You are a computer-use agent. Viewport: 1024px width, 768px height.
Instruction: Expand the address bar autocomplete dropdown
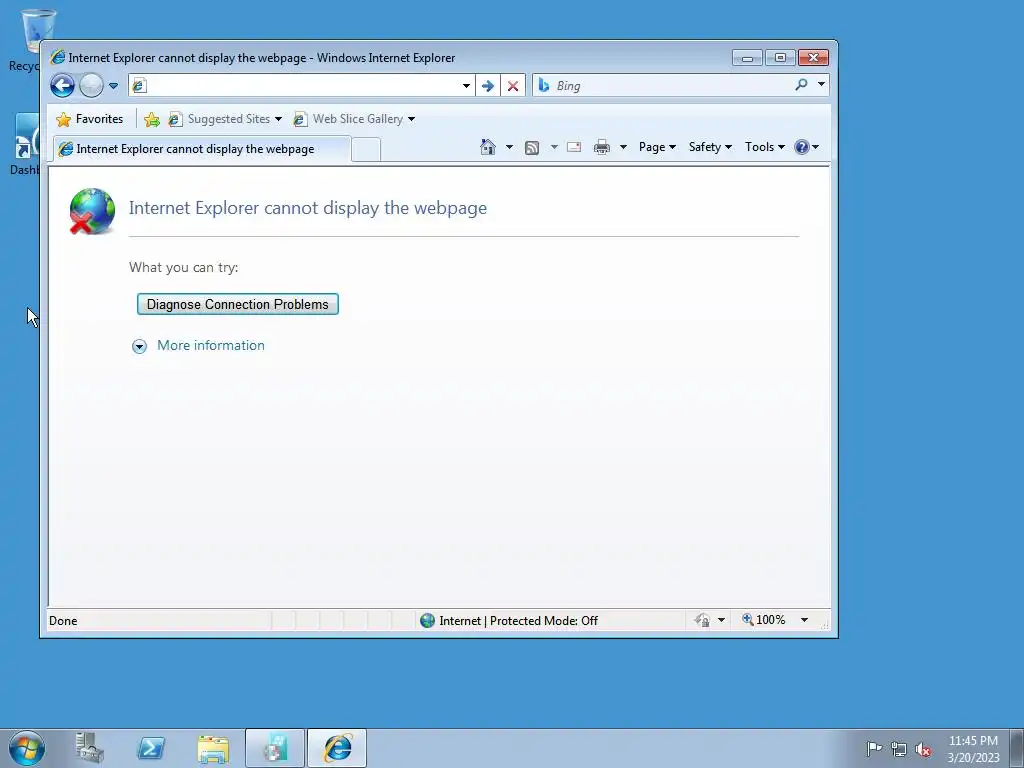pos(466,86)
